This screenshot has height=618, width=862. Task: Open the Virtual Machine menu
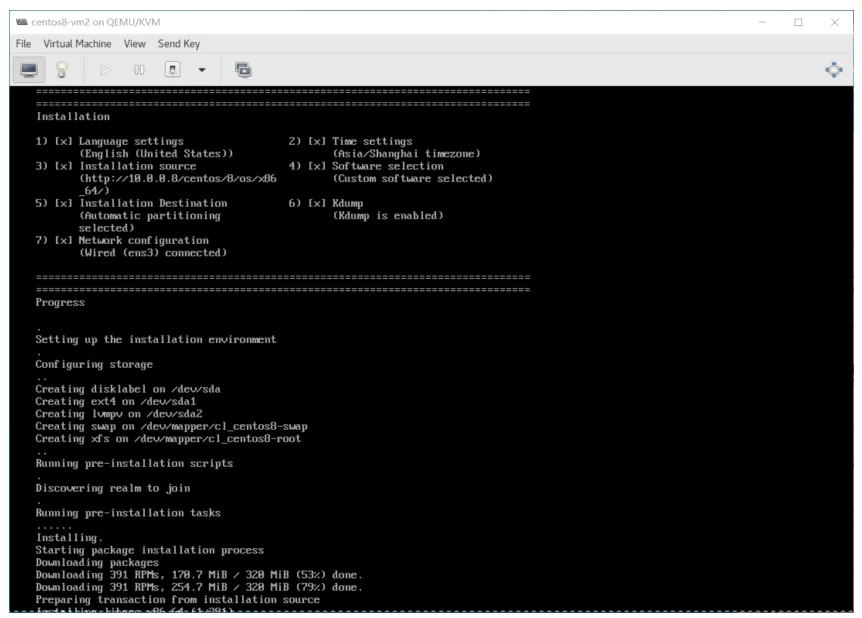point(78,43)
